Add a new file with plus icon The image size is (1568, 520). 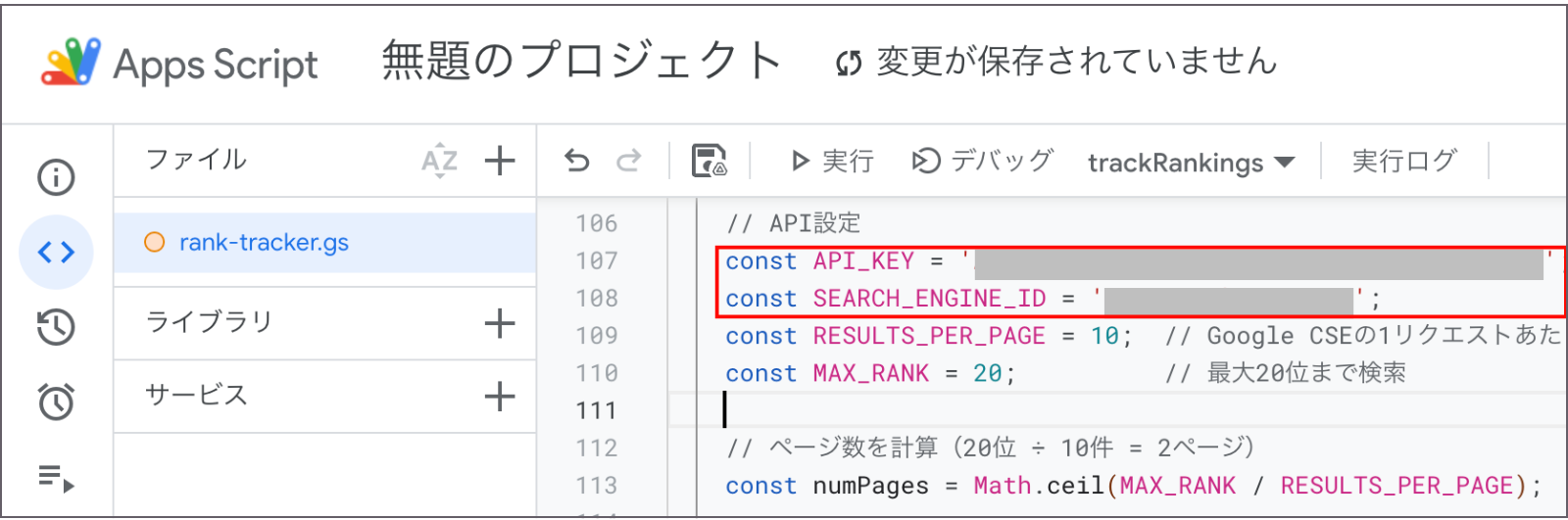[500, 161]
